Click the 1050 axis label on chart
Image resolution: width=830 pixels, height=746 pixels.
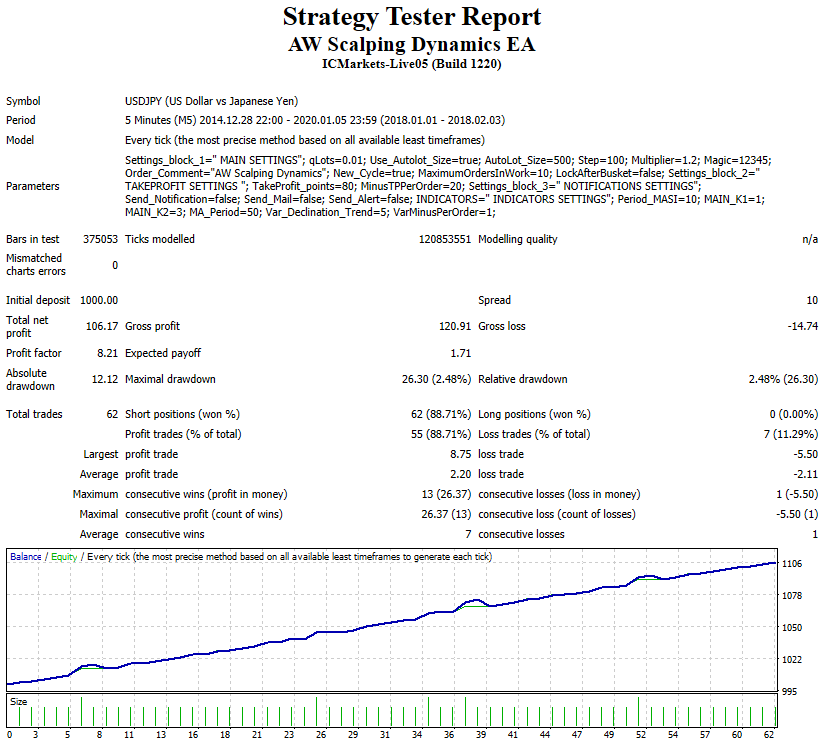pos(792,628)
